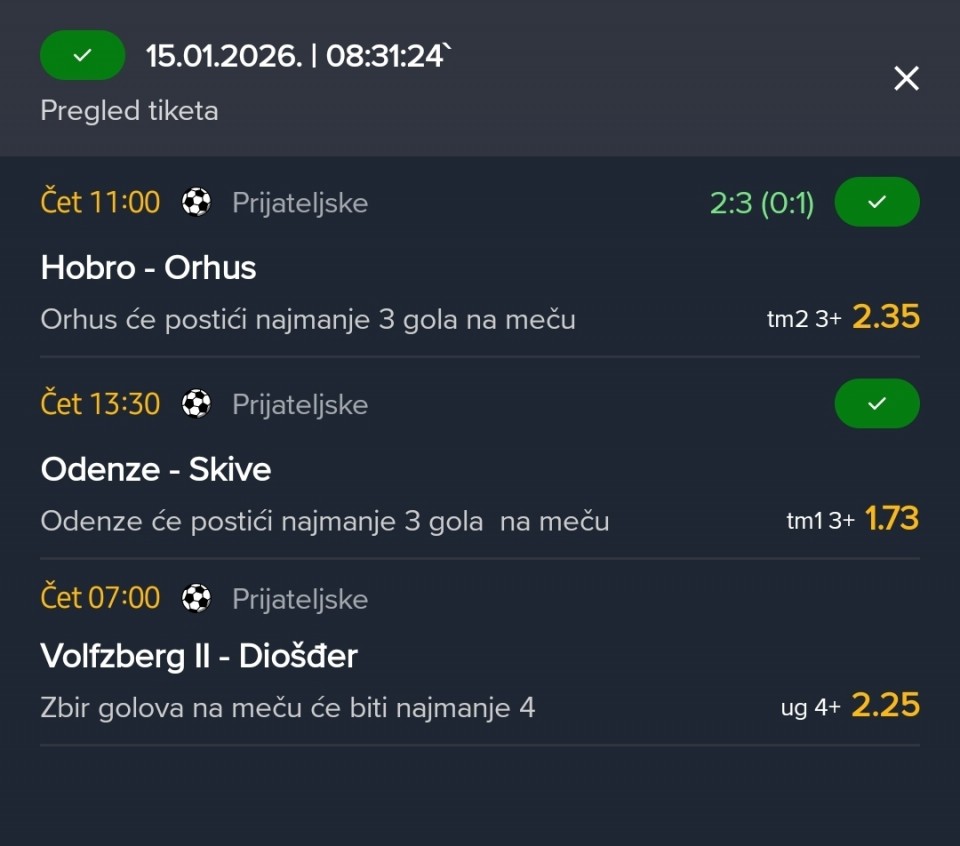960x846 pixels.
Task: Click 'Čet 07:00' match time
Action: [100, 598]
